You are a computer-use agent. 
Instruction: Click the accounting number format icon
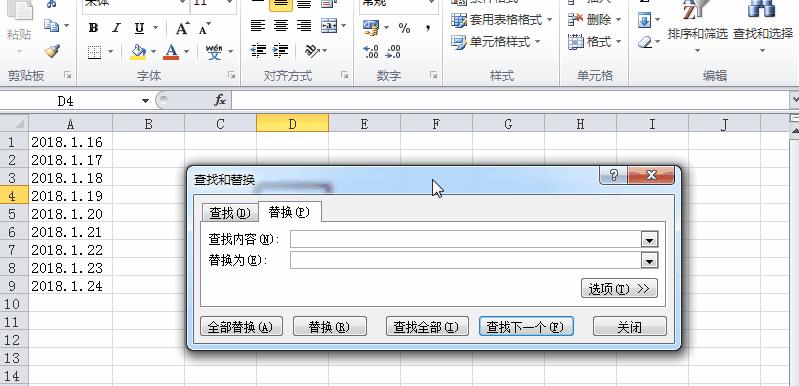tap(371, 28)
